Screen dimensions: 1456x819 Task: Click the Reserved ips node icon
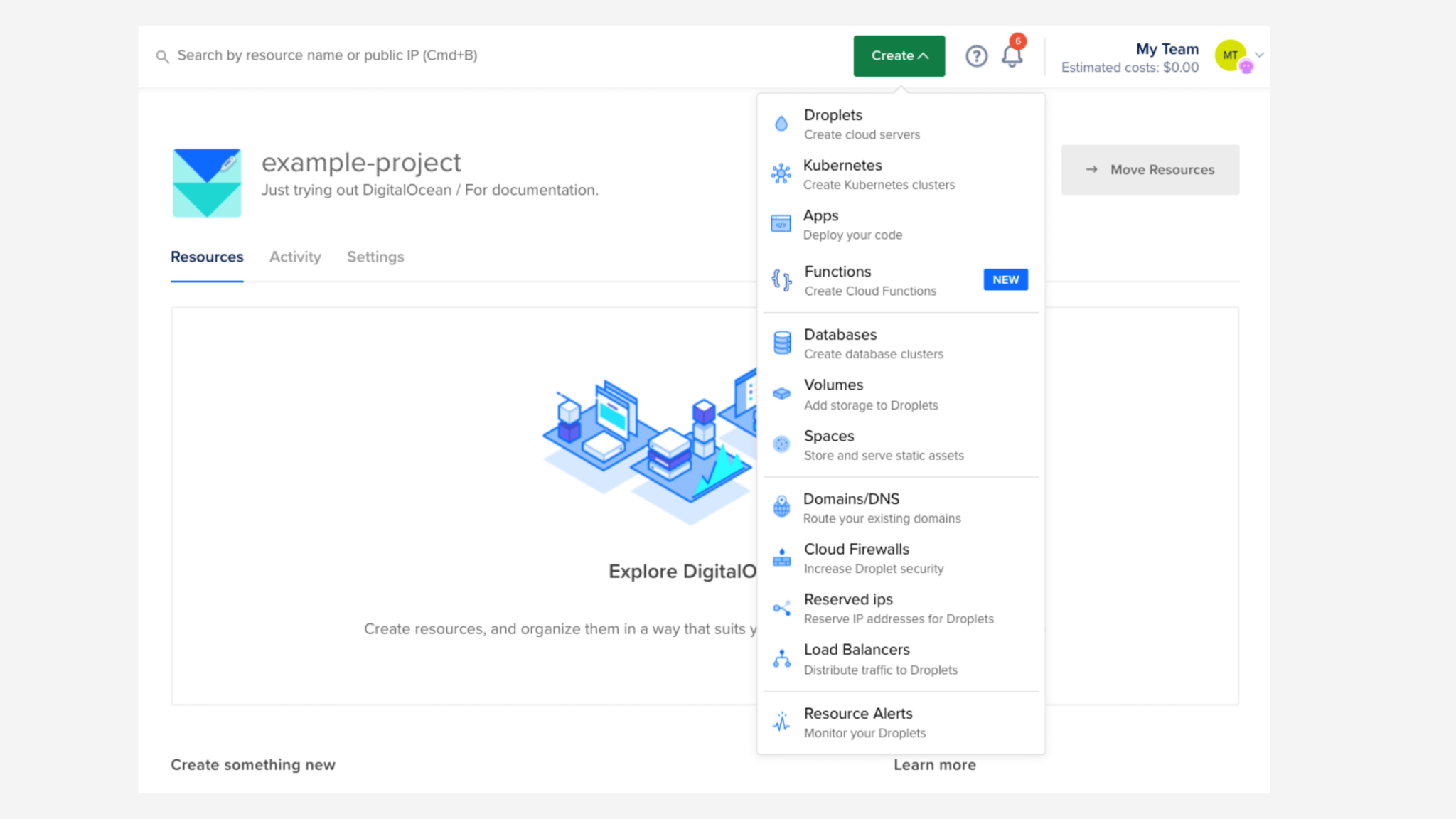[x=781, y=608]
